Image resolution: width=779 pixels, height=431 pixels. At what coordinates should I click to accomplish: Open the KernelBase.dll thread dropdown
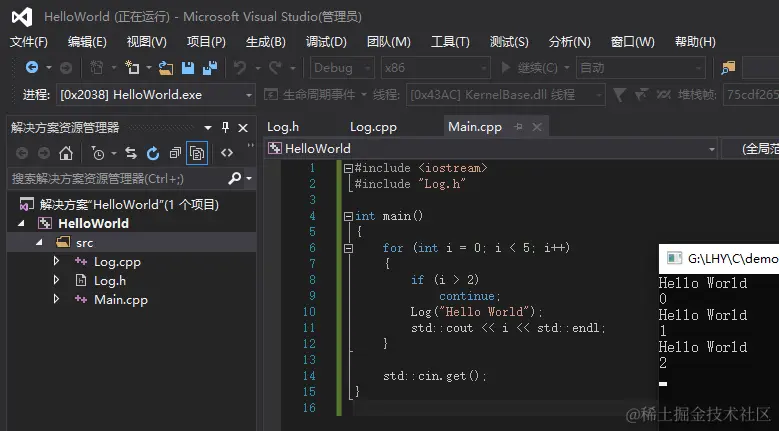[599, 95]
